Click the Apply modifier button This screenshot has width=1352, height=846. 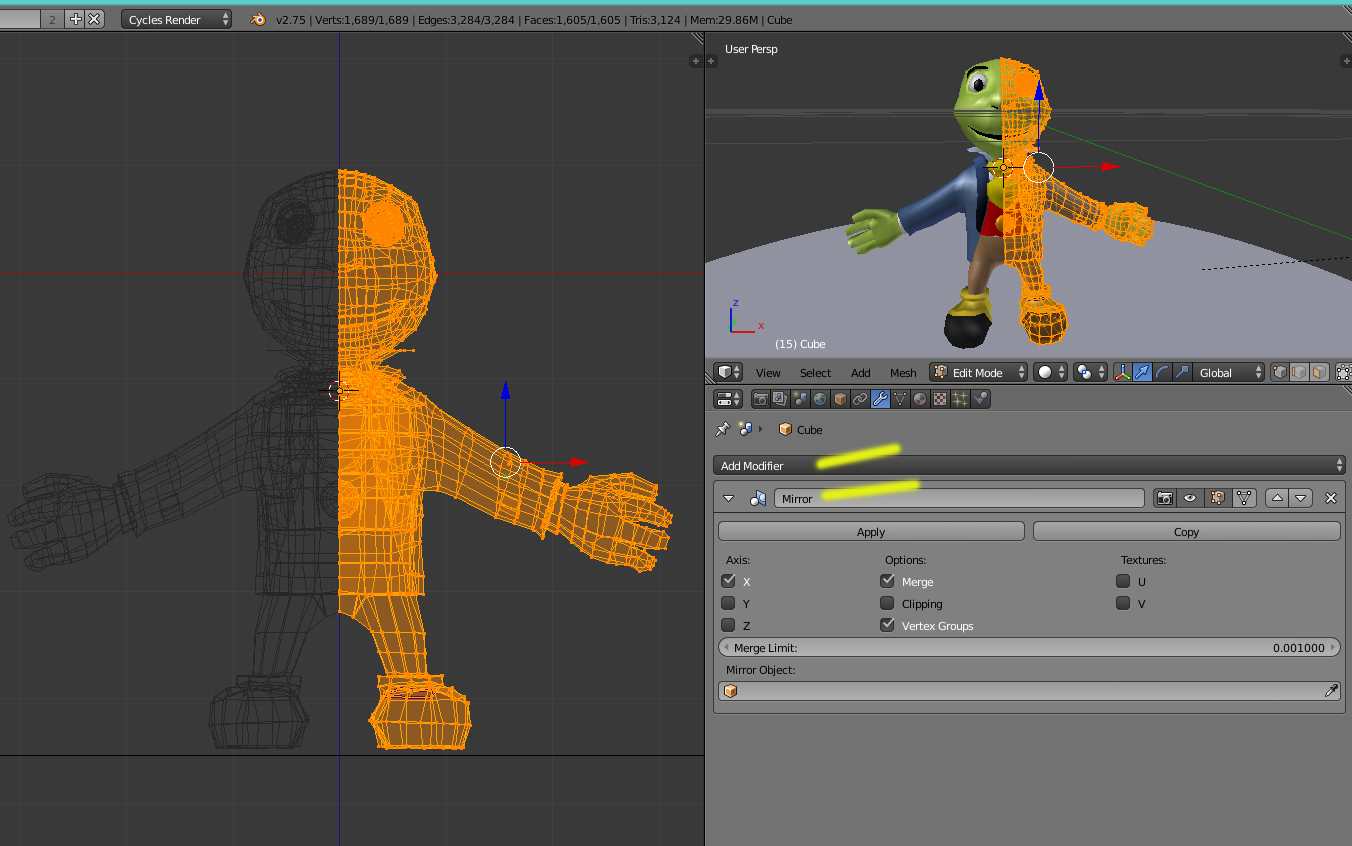871,532
